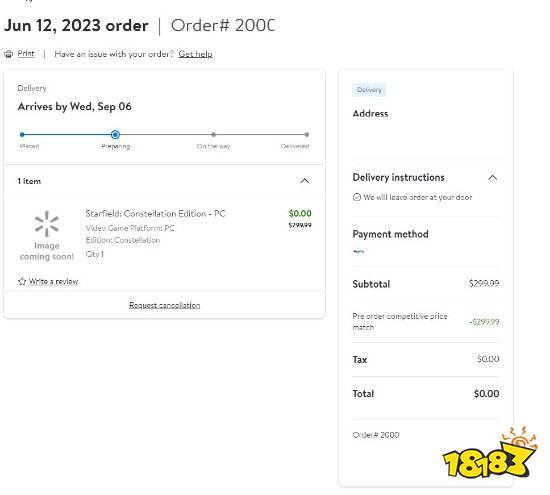This screenshot has height=495, width=550.
Task: Click the Order# 2000 heading text
Action: click(x=223, y=26)
